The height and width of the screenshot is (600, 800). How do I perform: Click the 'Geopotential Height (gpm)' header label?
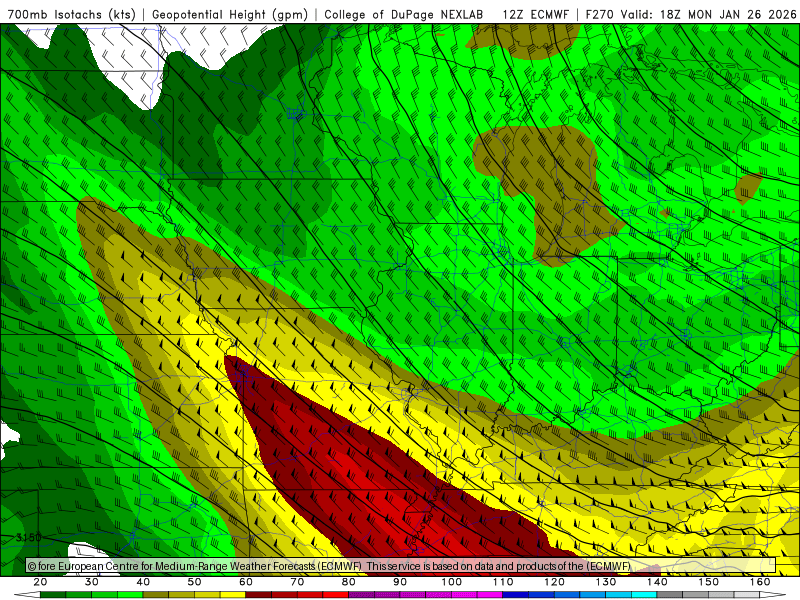(x=230, y=15)
